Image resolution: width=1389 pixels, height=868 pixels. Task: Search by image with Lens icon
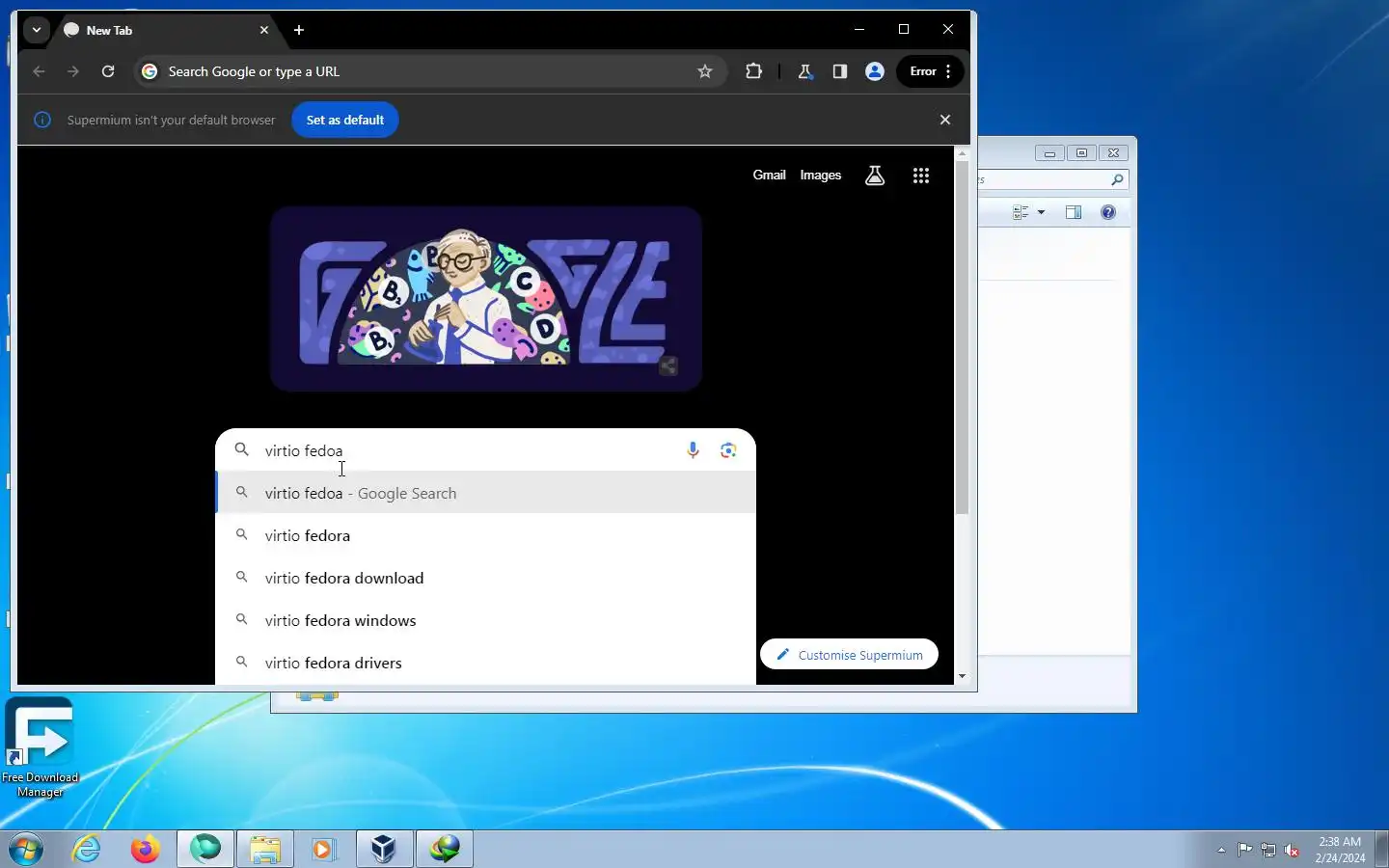click(728, 450)
